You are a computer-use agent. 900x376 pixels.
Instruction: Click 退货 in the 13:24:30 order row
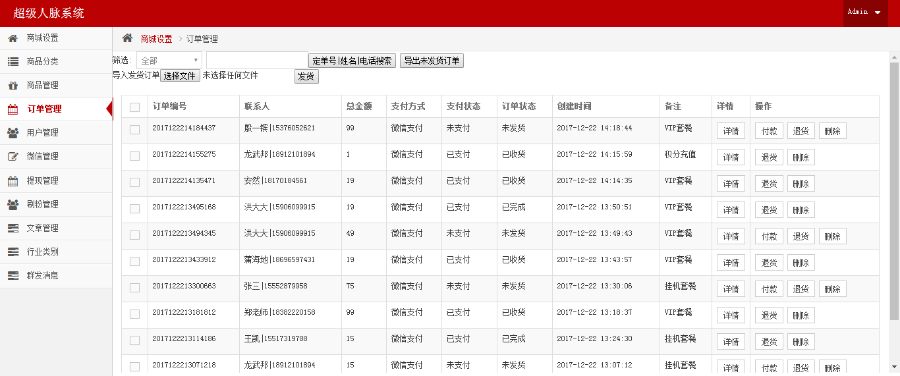[x=769, y=342]
